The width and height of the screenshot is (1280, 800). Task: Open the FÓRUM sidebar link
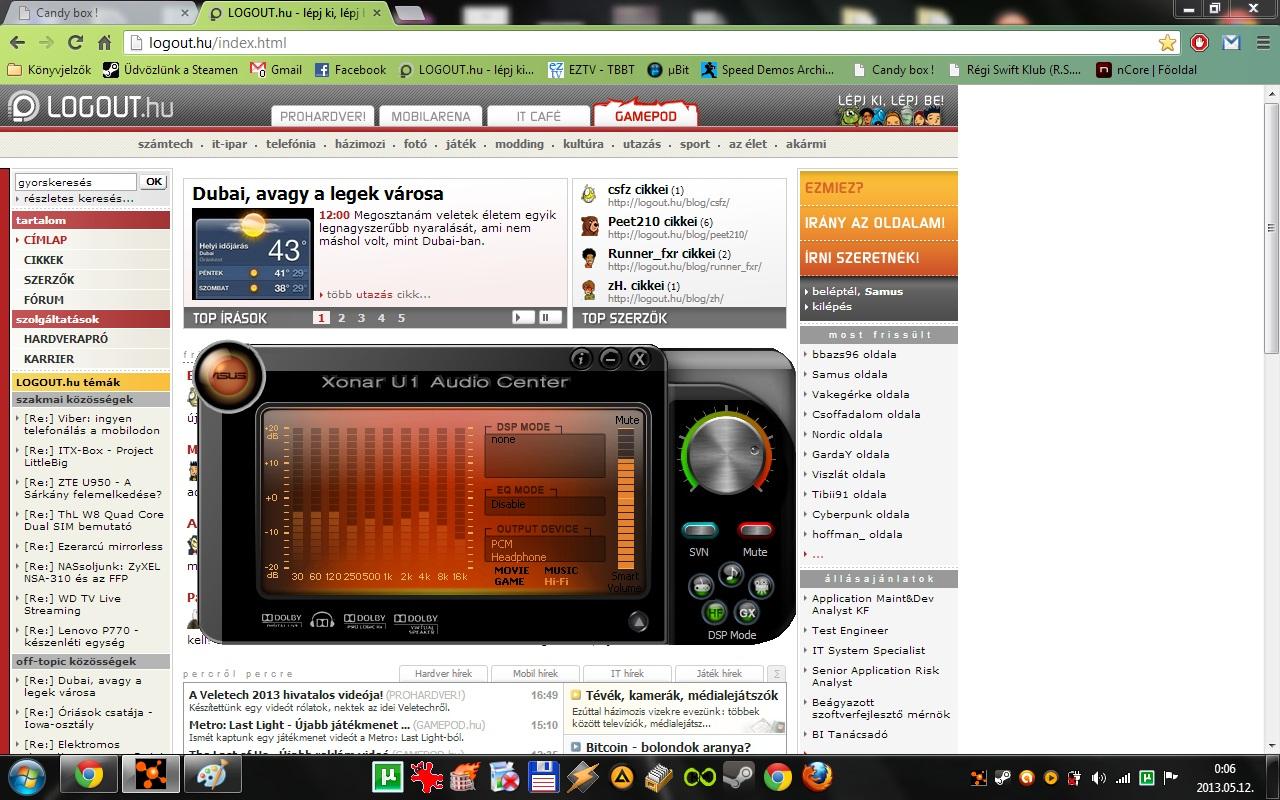pos(44,300)
